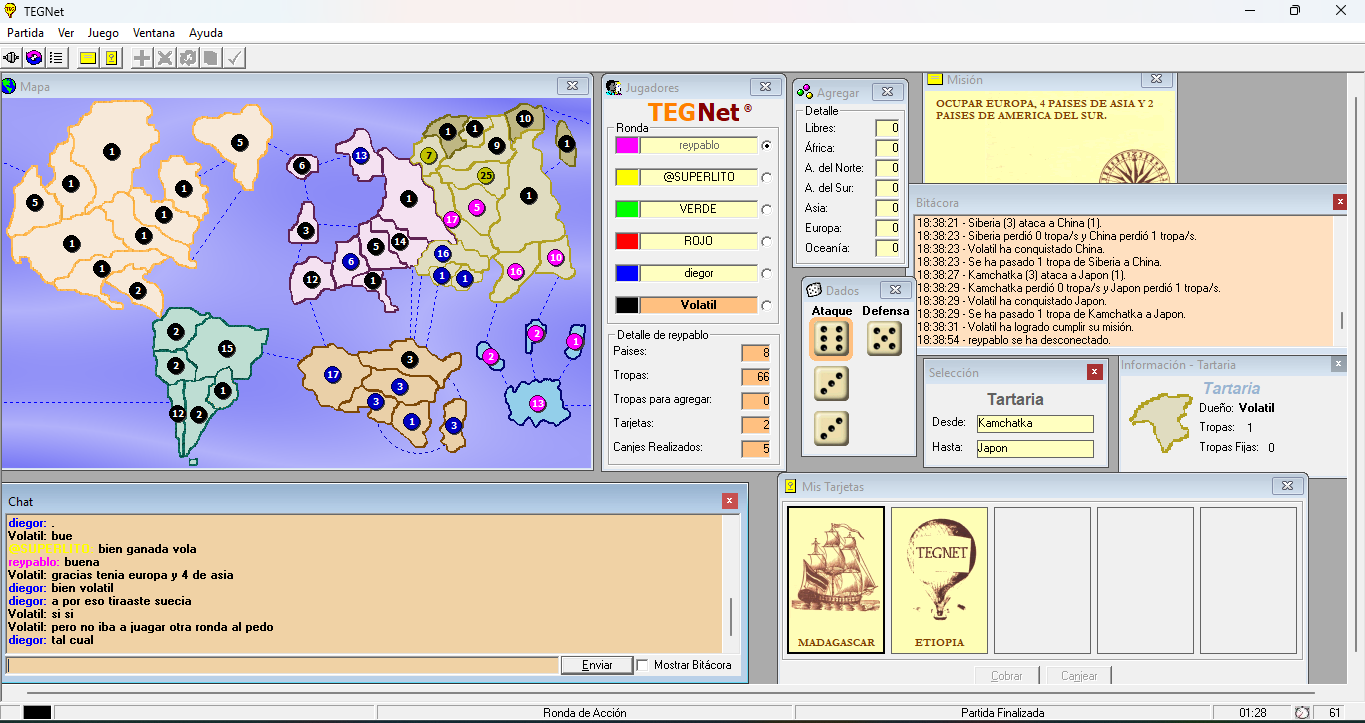Select the Volatil player radio button

767,305
